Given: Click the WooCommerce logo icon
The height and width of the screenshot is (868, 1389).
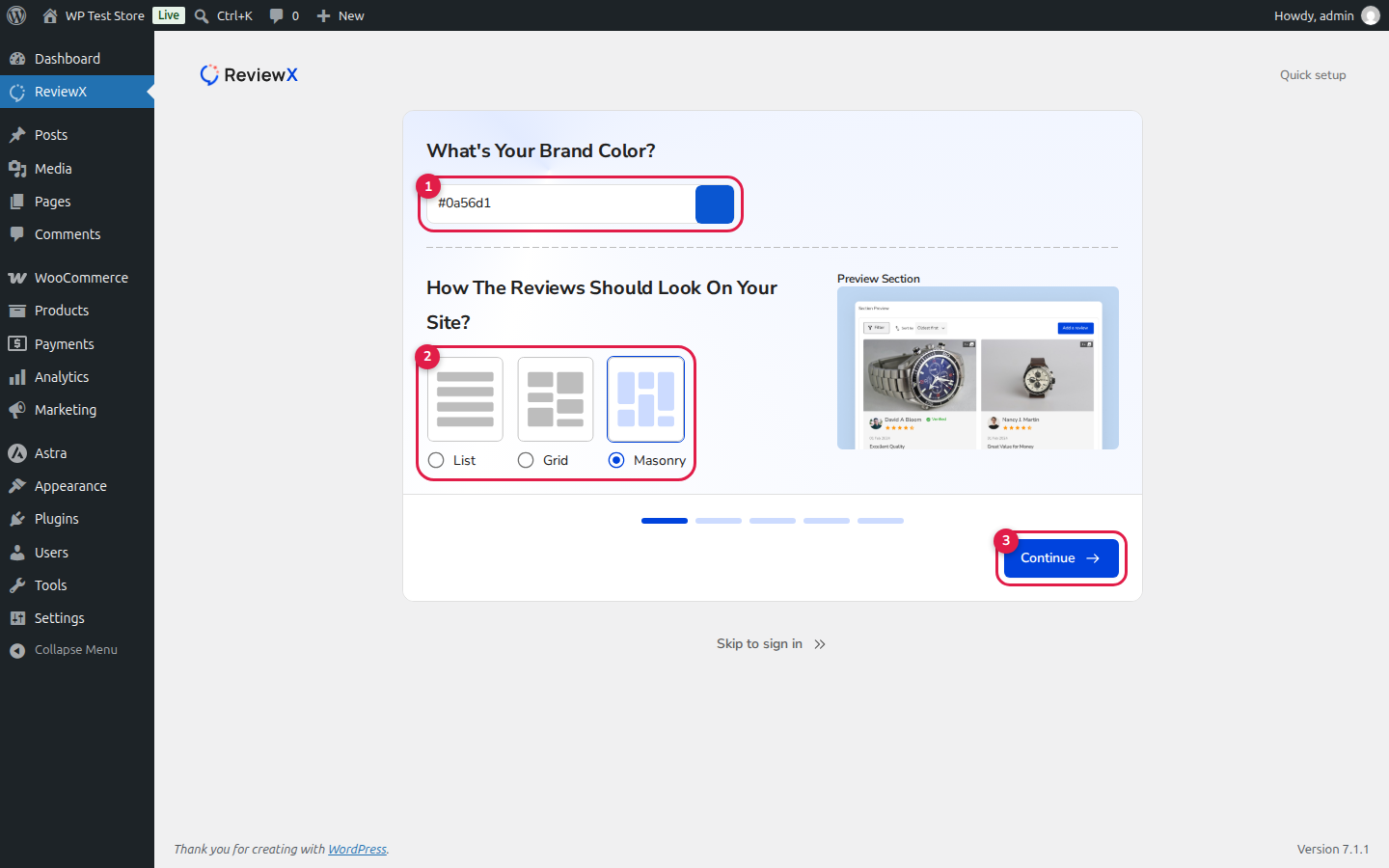Looking at the screenshot, I should 17,278.
